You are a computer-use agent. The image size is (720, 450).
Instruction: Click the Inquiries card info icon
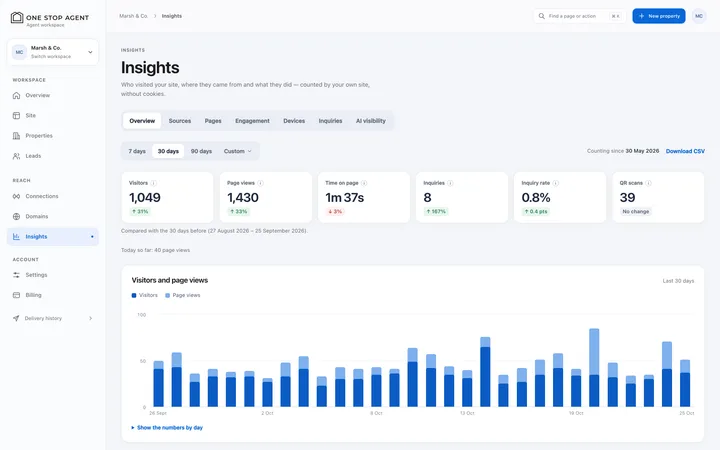coord(450,183)
